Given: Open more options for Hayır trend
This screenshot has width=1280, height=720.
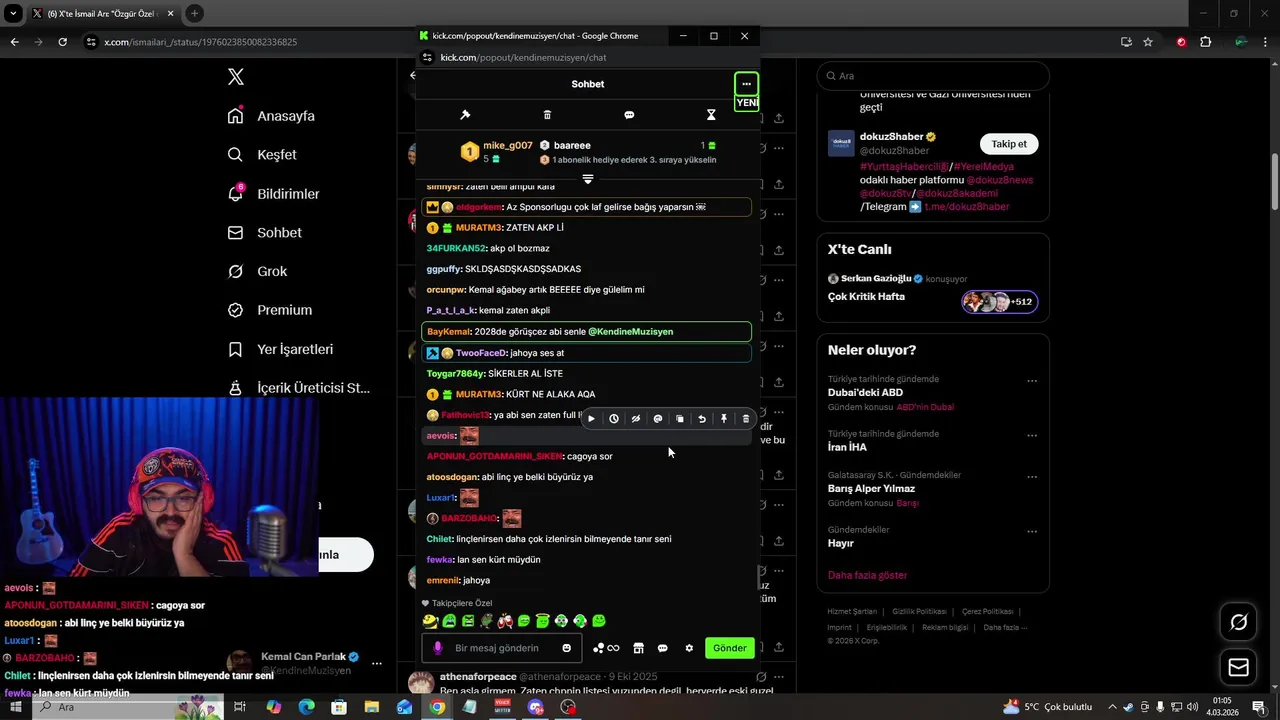Looking at the screenshot, I should pos(1032,531).
